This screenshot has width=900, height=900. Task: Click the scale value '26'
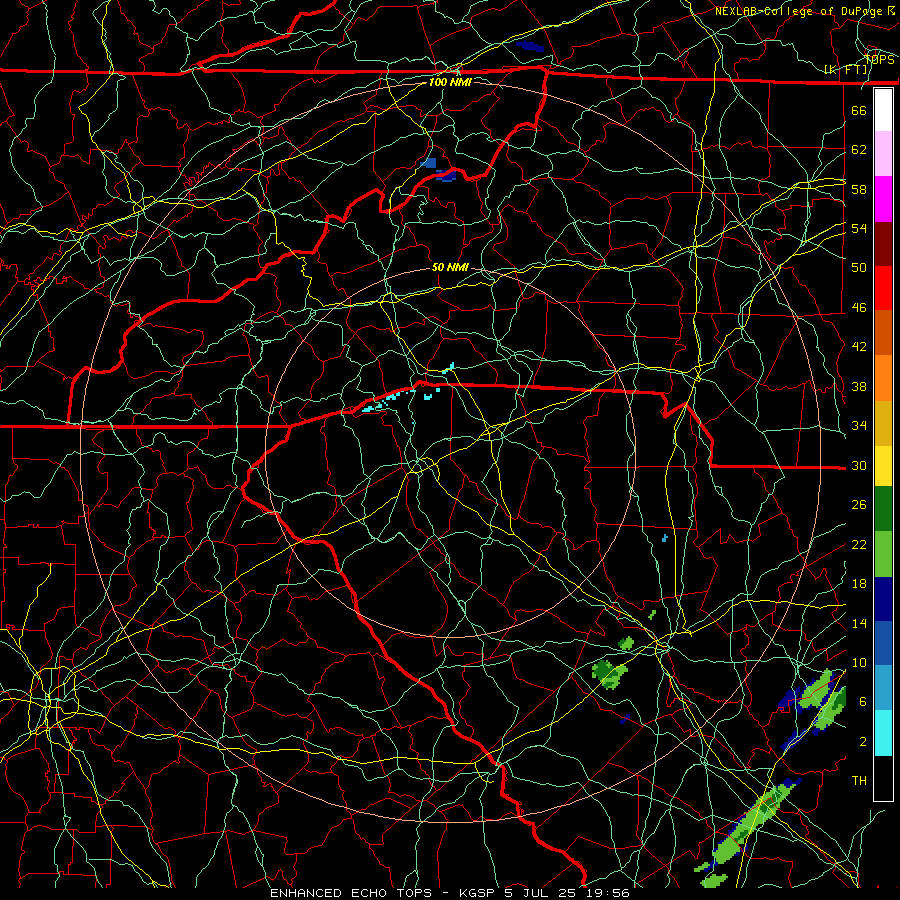pyautogui.click(x=859, y=505)
